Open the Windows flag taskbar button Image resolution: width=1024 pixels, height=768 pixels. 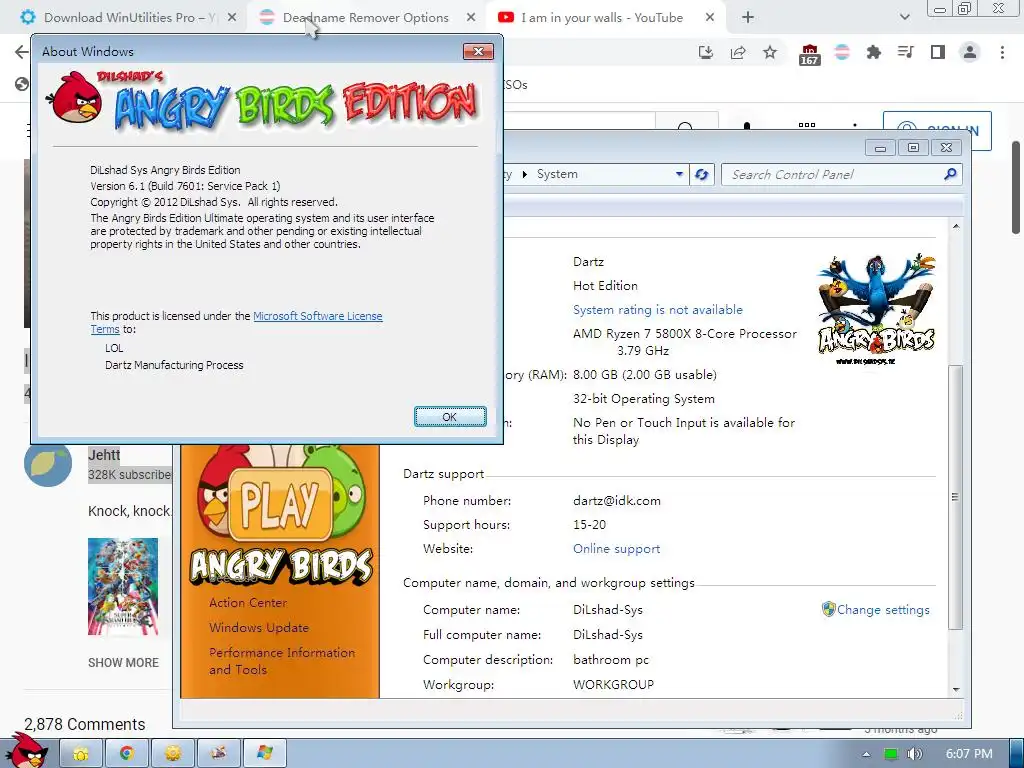click(x=264, y=754)
